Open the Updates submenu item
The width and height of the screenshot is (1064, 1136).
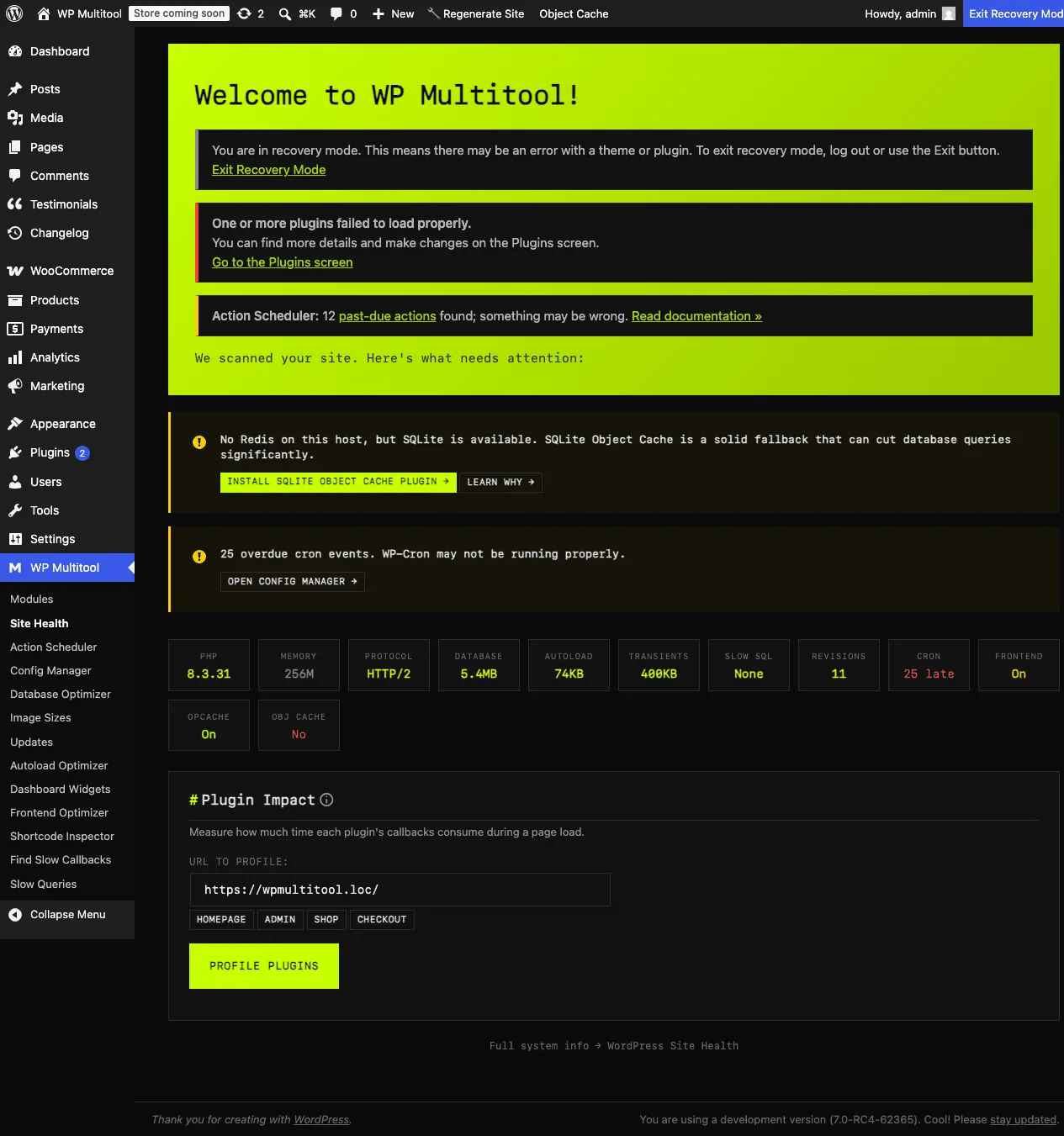[x=32, y=742]
